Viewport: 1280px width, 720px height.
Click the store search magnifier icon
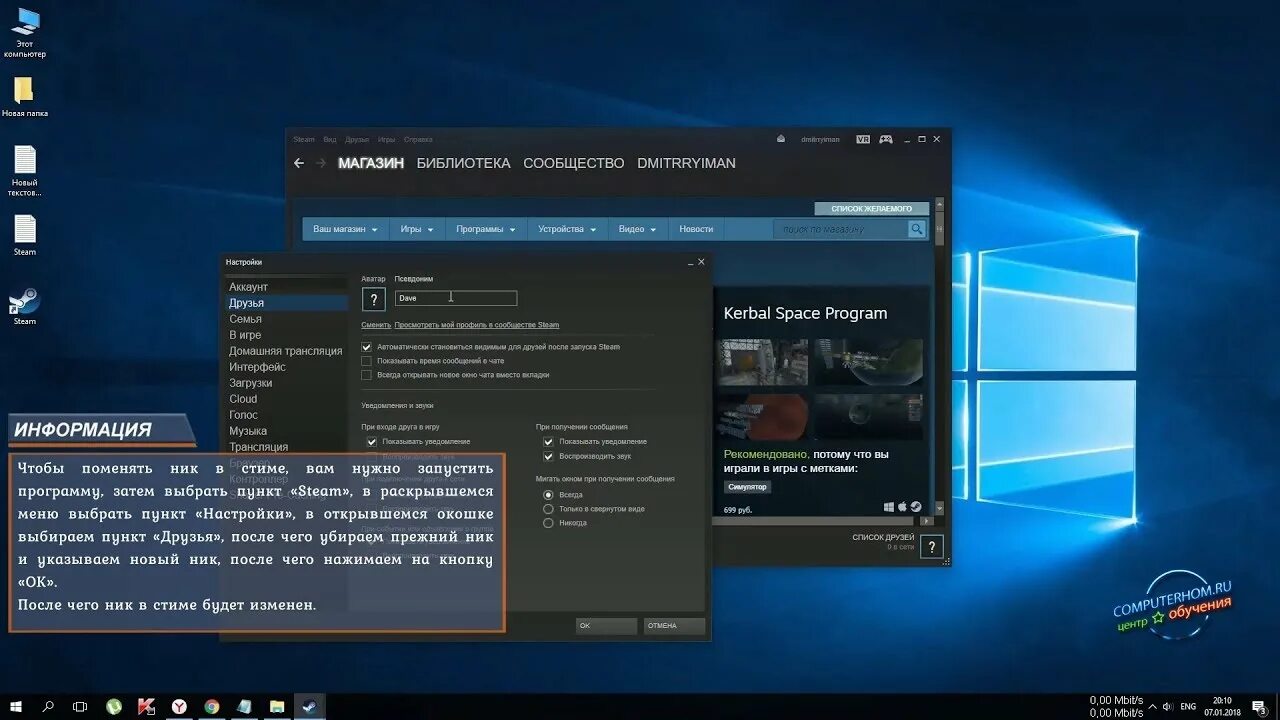917,229
